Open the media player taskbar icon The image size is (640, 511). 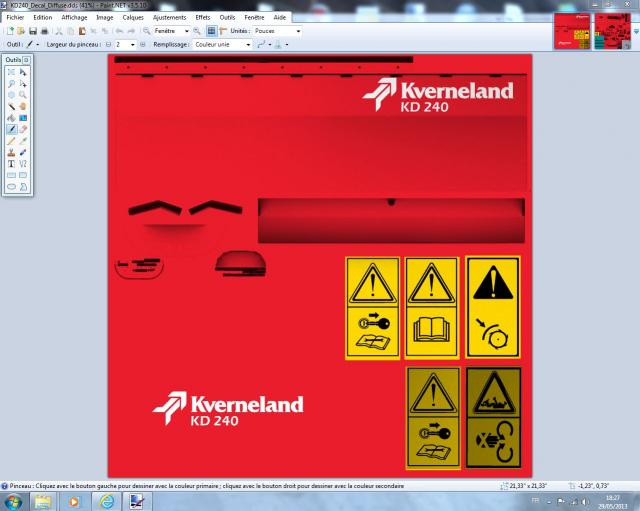(74, 501)
